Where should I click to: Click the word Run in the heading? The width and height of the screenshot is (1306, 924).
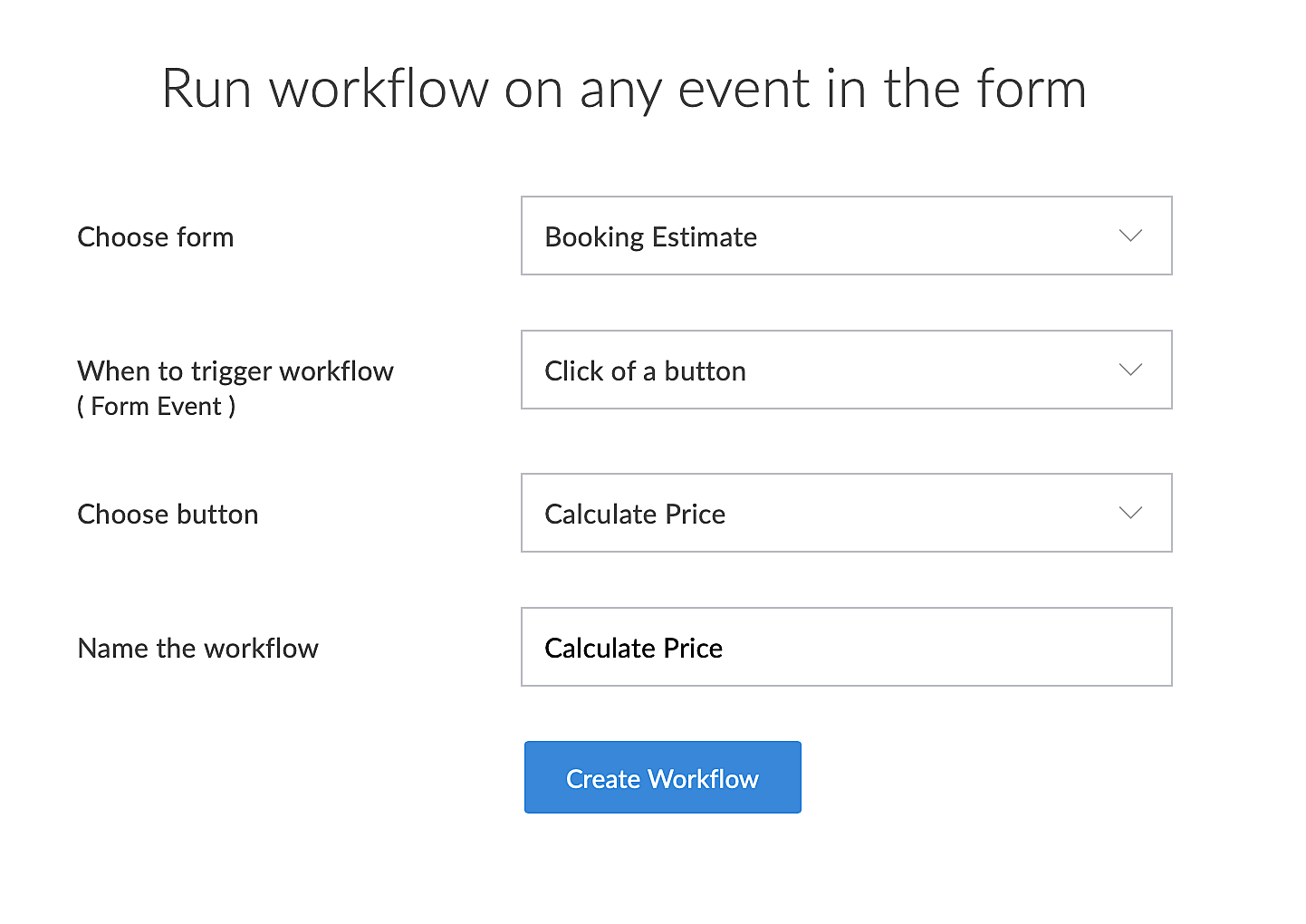tap(206, 89)
